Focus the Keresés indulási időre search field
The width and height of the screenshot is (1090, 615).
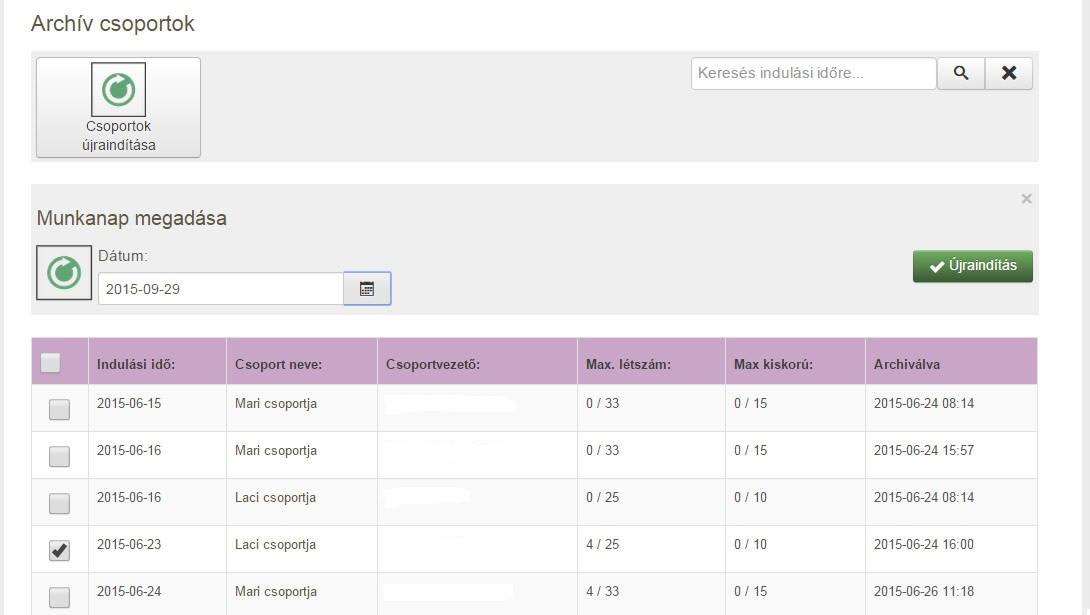[x=813, y=73]
